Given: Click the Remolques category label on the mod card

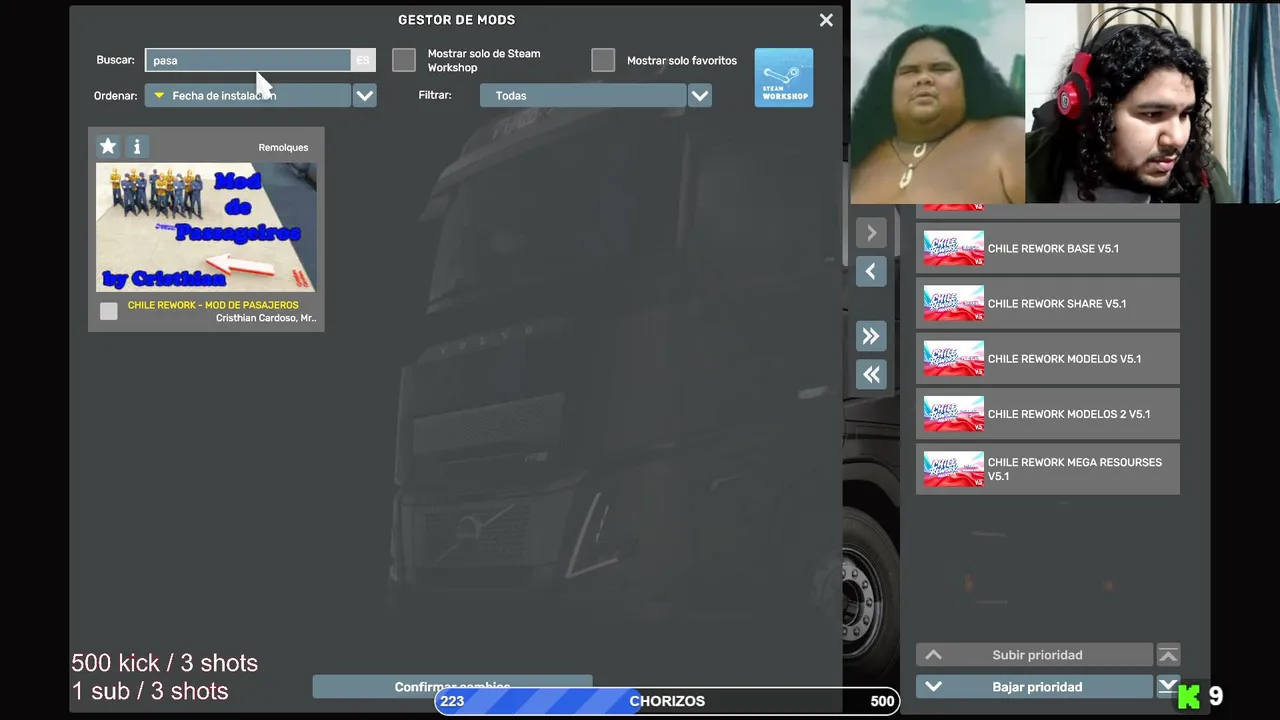Looking at the screenshot, I should pyautogui.click(x=283, y=148).
